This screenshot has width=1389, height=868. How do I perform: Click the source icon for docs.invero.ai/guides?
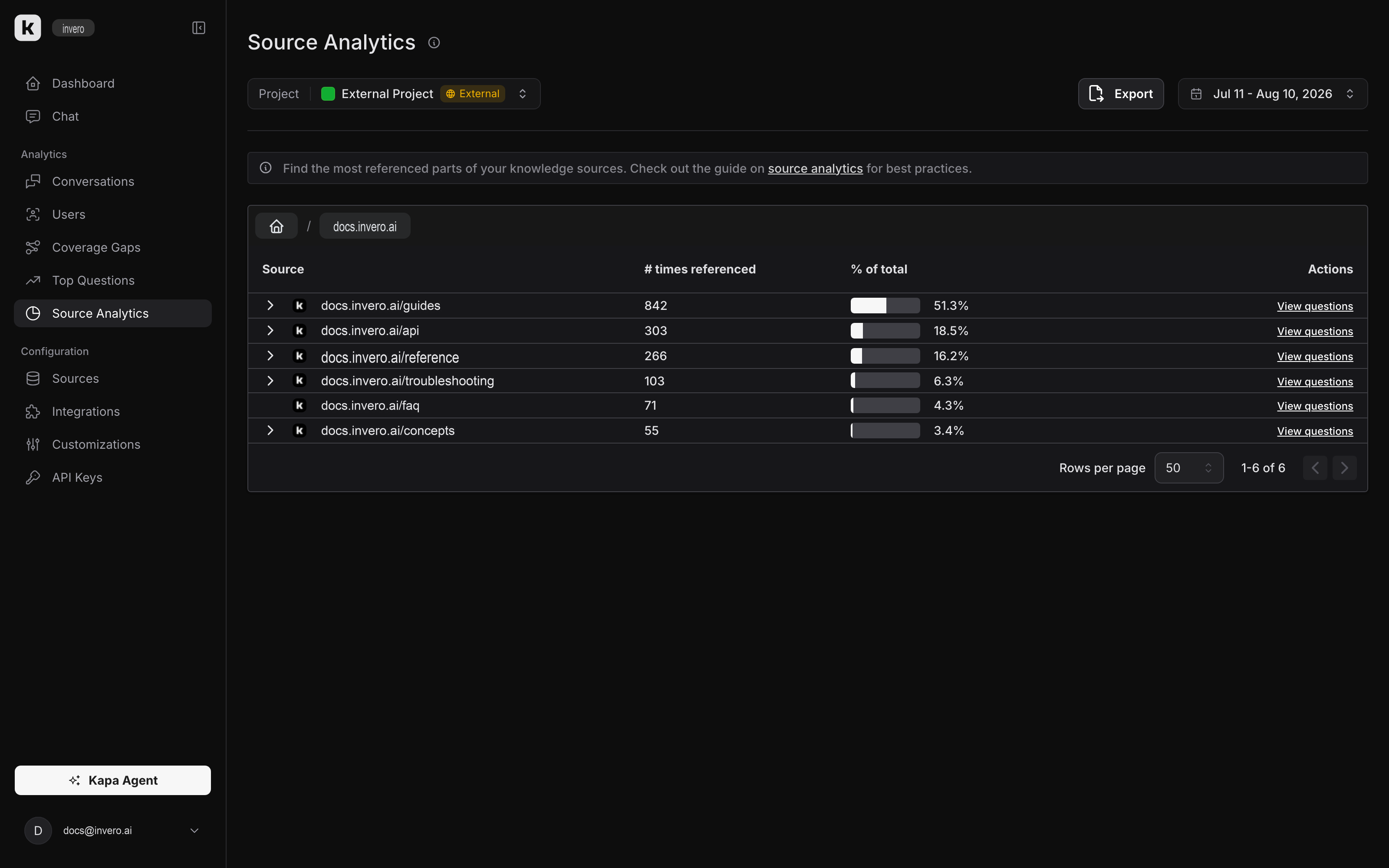(299, 306)
